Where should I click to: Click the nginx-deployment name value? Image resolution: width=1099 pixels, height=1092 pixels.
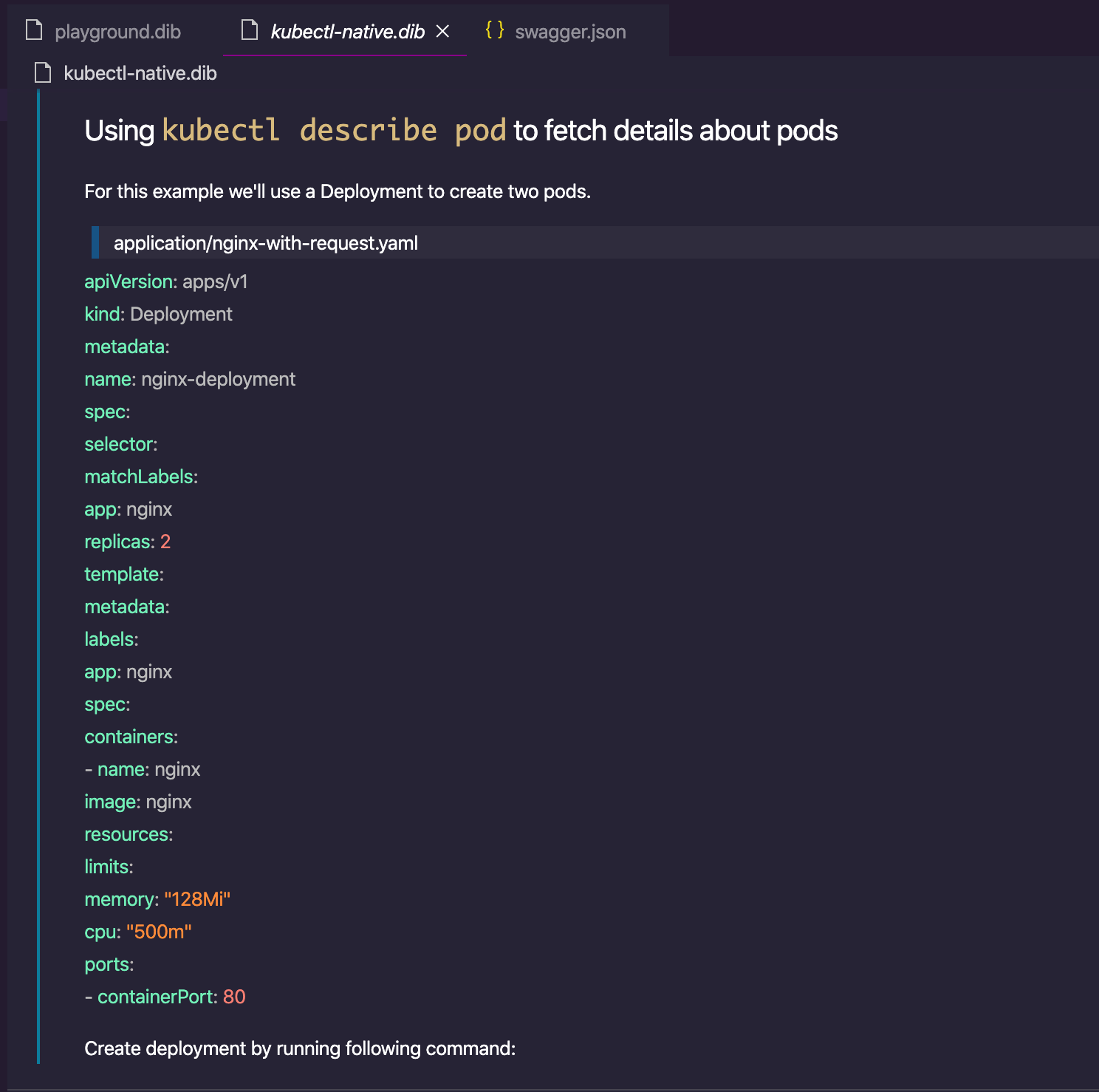tap(217, 378)
